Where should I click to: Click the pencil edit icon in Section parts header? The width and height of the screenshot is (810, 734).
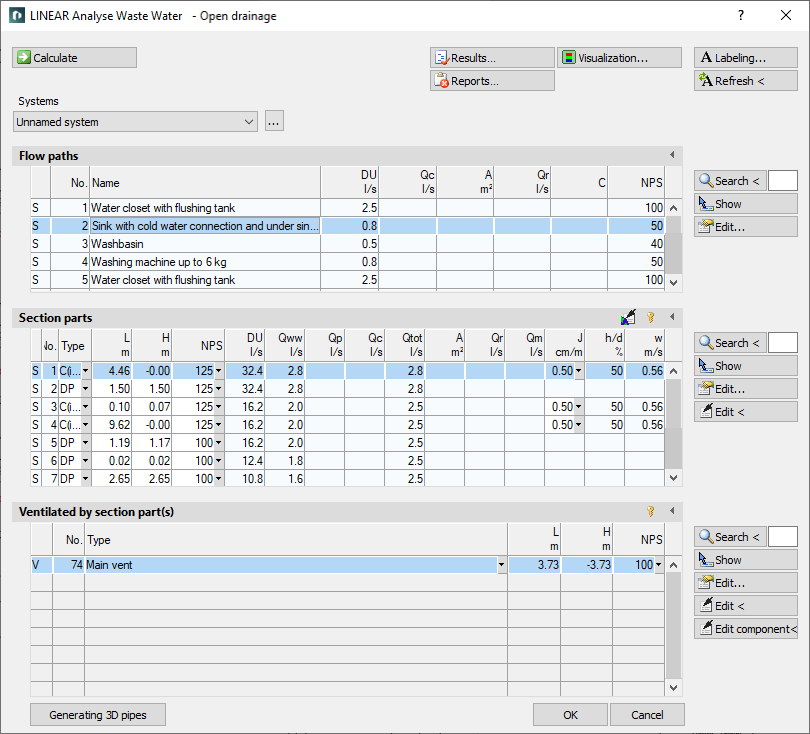tap(628, 317)
